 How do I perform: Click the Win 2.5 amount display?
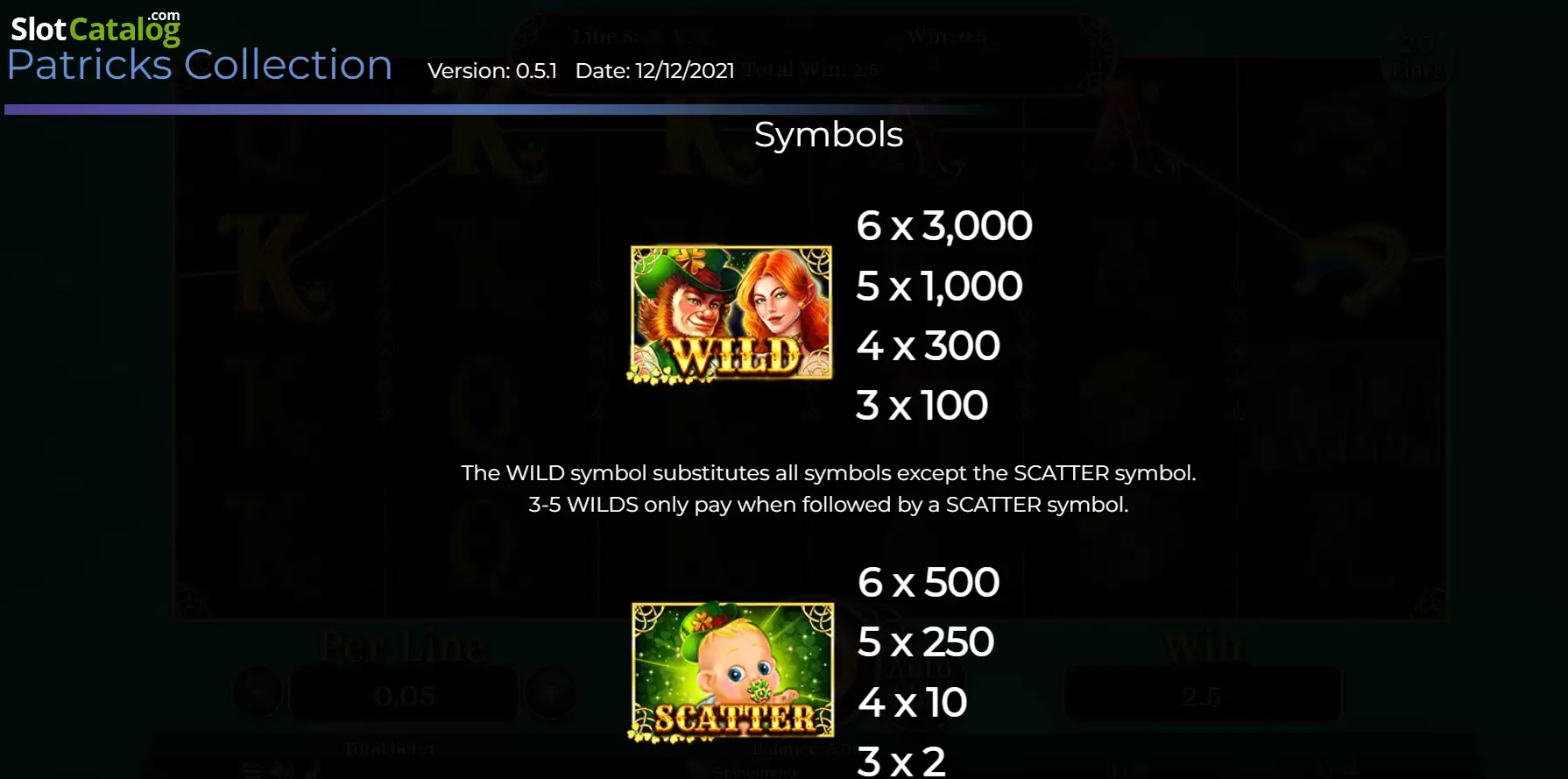(1202, 696)
